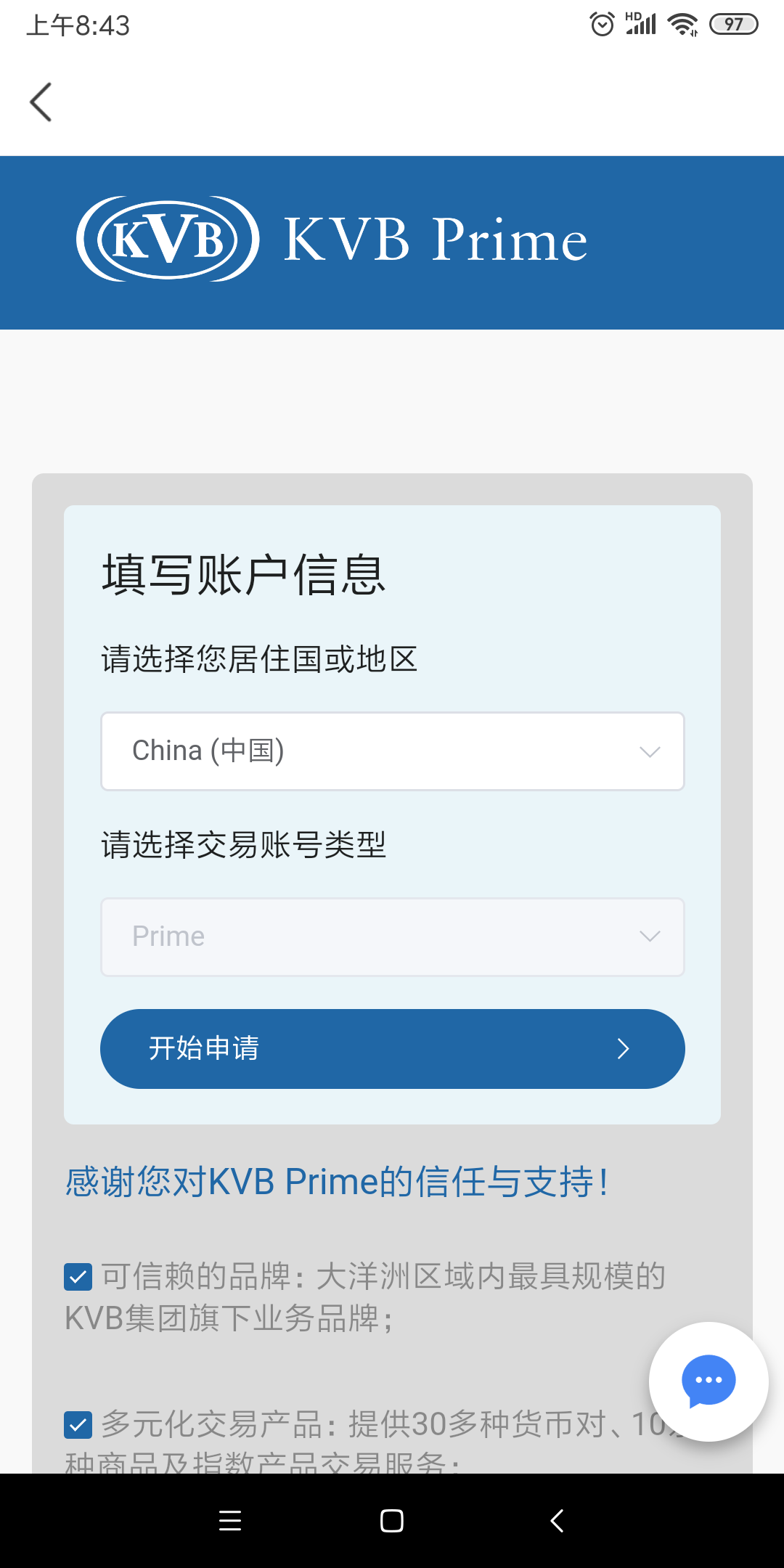Tap the 填写账户信息 heading
Viewport: 784px width, 1568px height.
243,575
